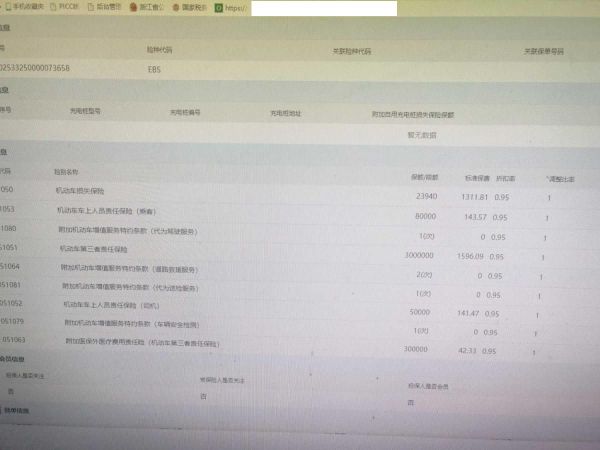Click the 充电桩型号 column header

coord(85,112)
